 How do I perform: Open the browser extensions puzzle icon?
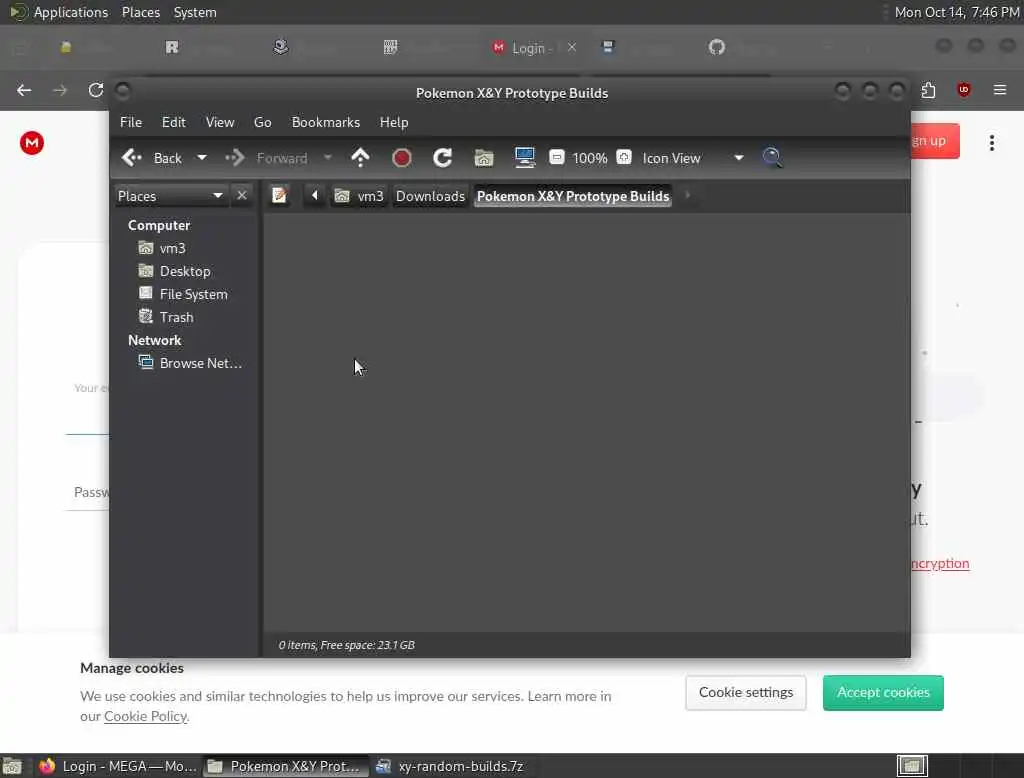[928, 90]
